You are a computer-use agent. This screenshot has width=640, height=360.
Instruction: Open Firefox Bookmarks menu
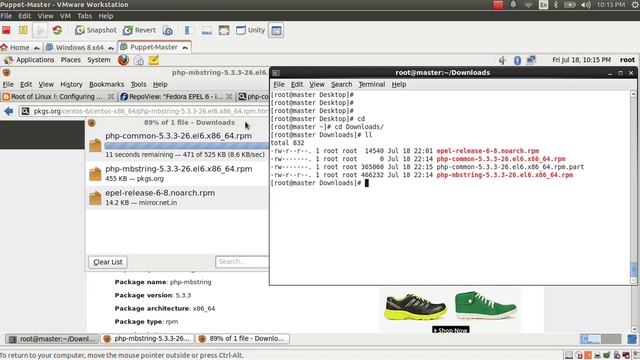pos(107,84)
